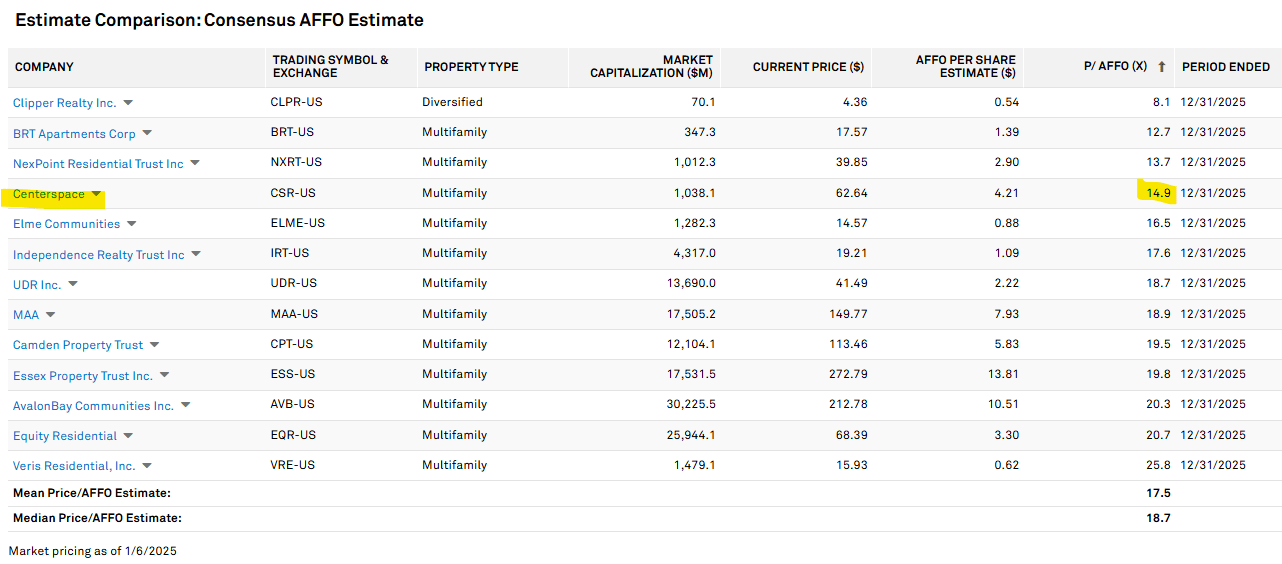Expand the UDR Inc. dropdown arrow
1282x564 pixels.
73,285
